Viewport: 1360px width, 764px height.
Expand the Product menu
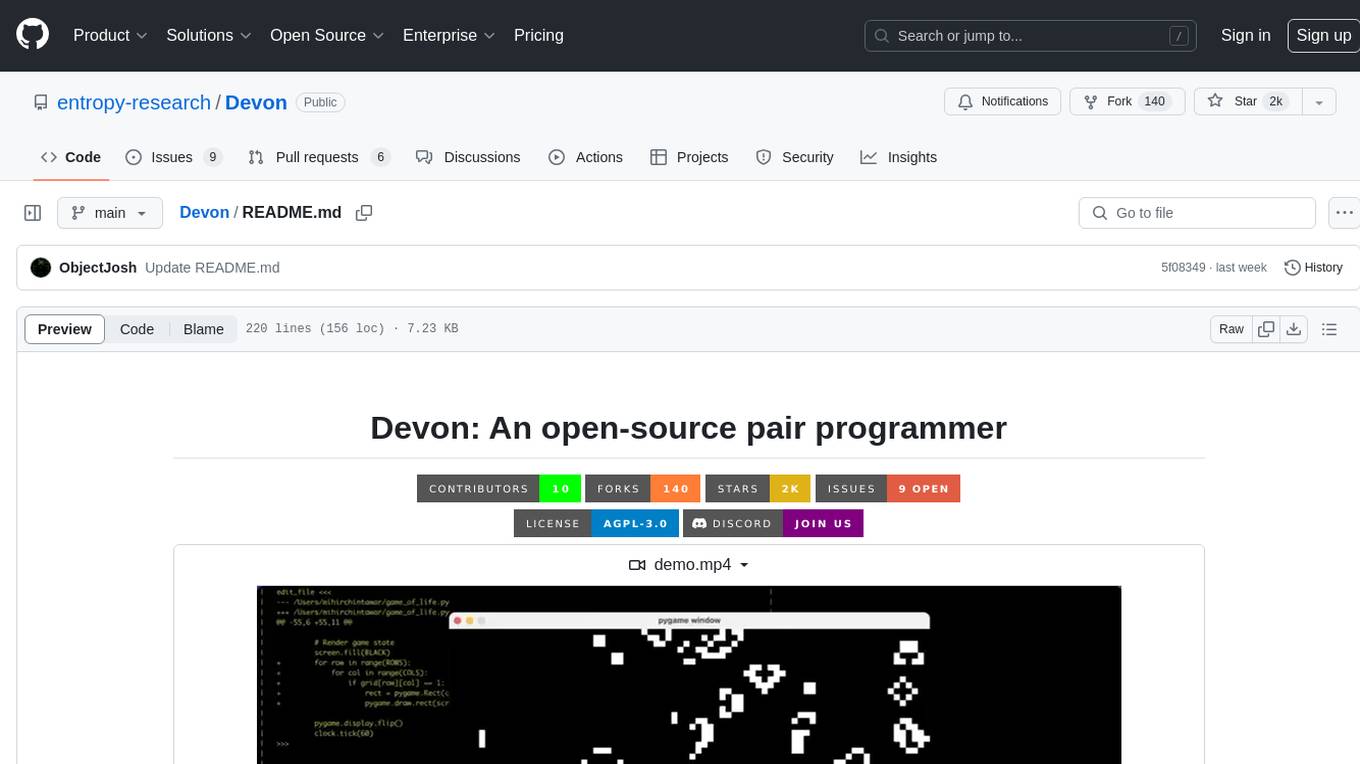click(110, 35)
